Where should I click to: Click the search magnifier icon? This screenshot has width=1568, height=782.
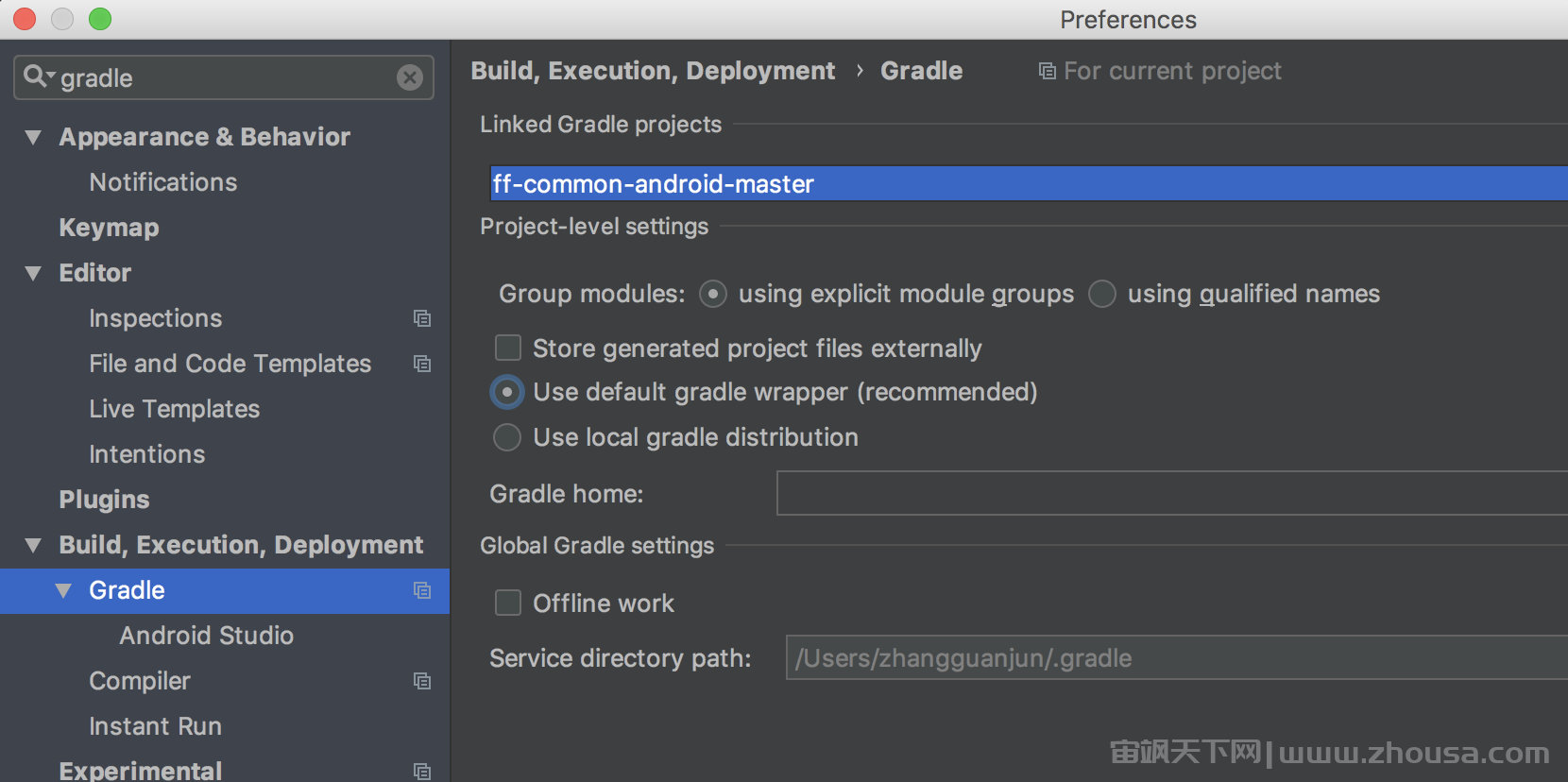pos(36,76)
